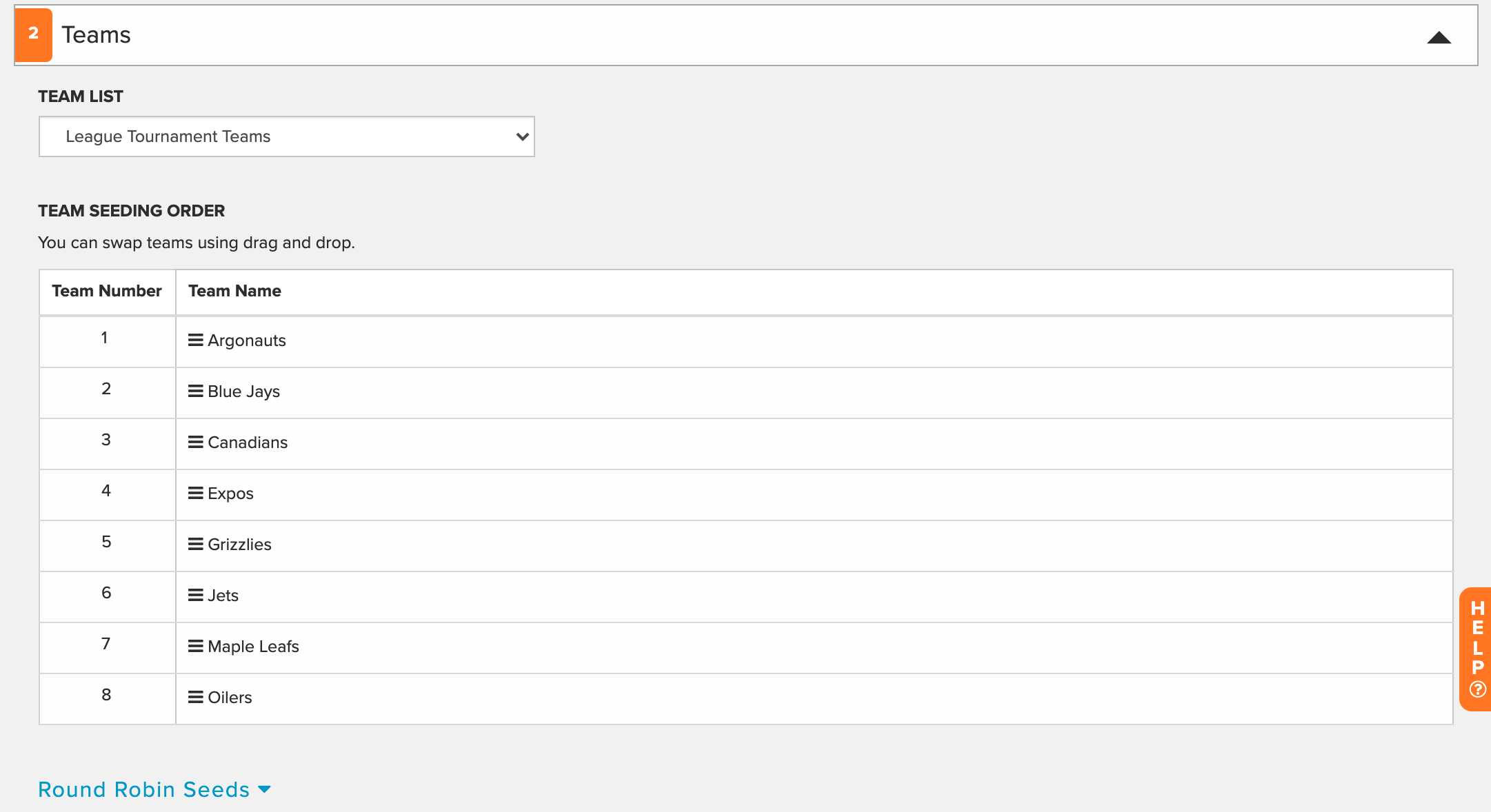
Task: Click the drag handle icon beside Canadians
Action: (x=196, y=442)
